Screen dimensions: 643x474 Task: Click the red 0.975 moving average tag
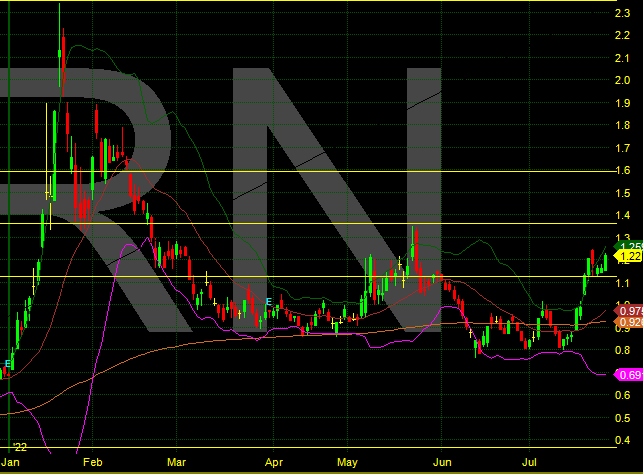click(630, 311)
